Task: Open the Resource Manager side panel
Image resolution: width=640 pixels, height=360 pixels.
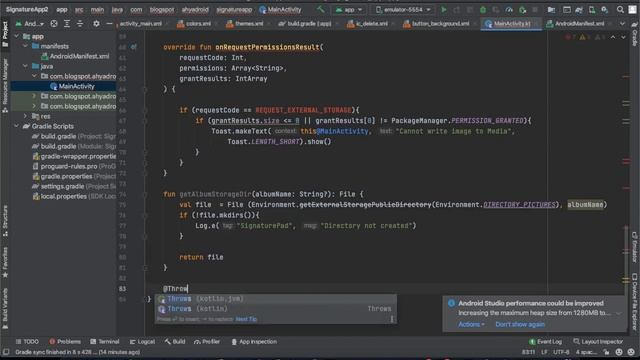Action: pyautogui.click(x=5, y=85)
